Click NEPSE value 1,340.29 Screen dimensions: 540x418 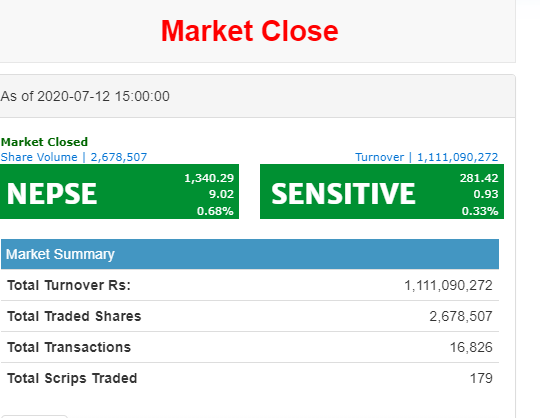click(x=209, y=178)
